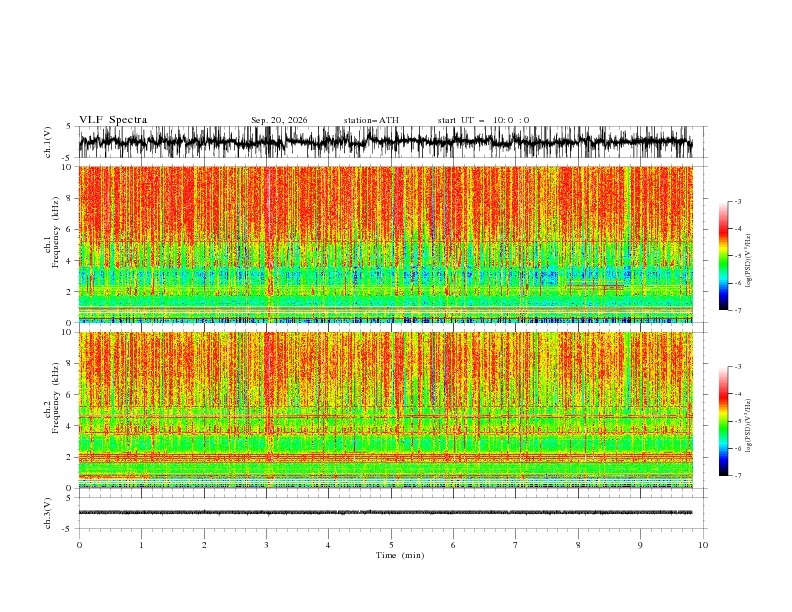Click the ch.3(V) flat waveform trace
The width and height of the screenshot is (792, 612).
[385, 513]
